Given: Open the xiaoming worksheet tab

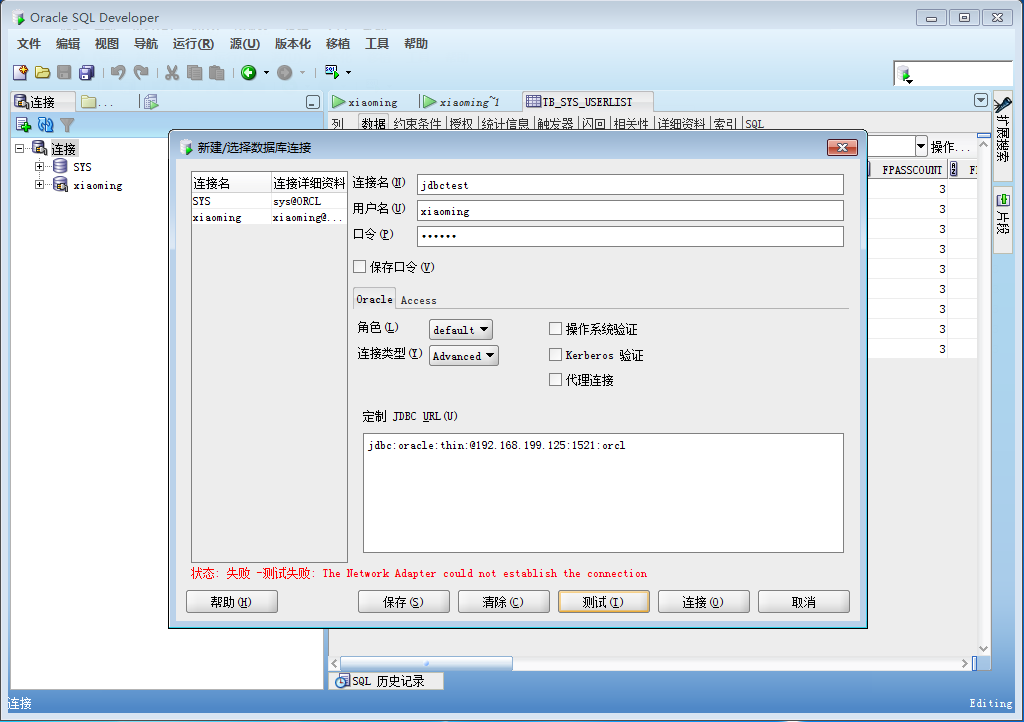Looking at the screenshot, I should coord(366,102).
